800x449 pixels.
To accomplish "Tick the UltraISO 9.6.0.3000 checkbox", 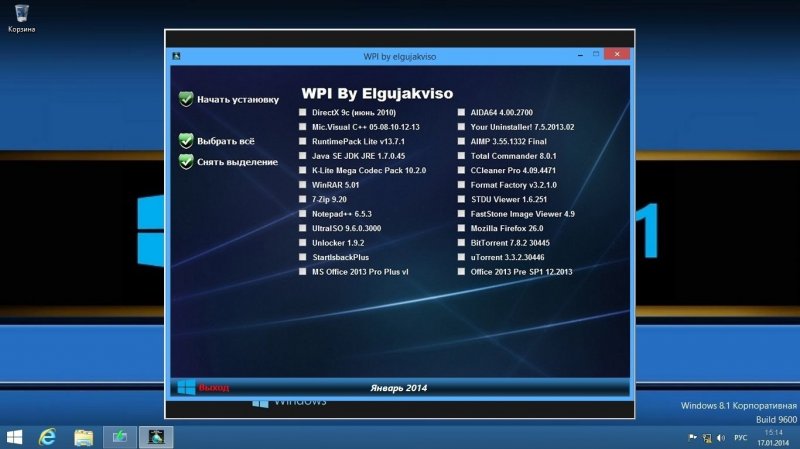I will click(x=303, y=228).
